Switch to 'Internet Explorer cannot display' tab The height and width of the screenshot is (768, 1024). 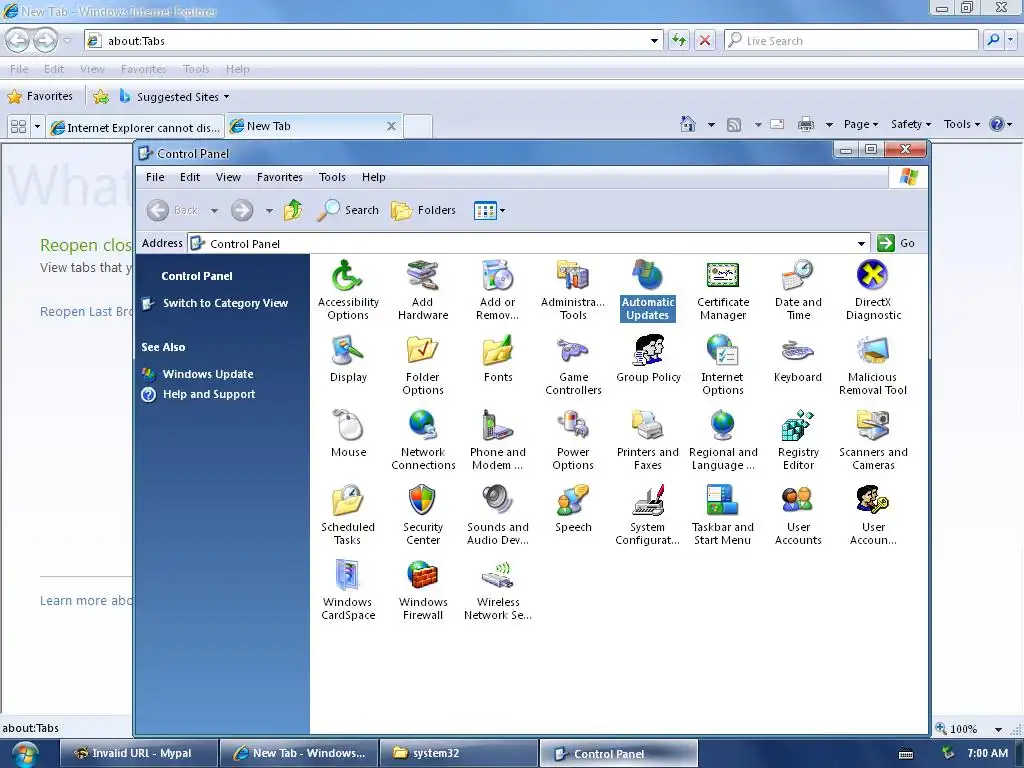pos(135,127)
